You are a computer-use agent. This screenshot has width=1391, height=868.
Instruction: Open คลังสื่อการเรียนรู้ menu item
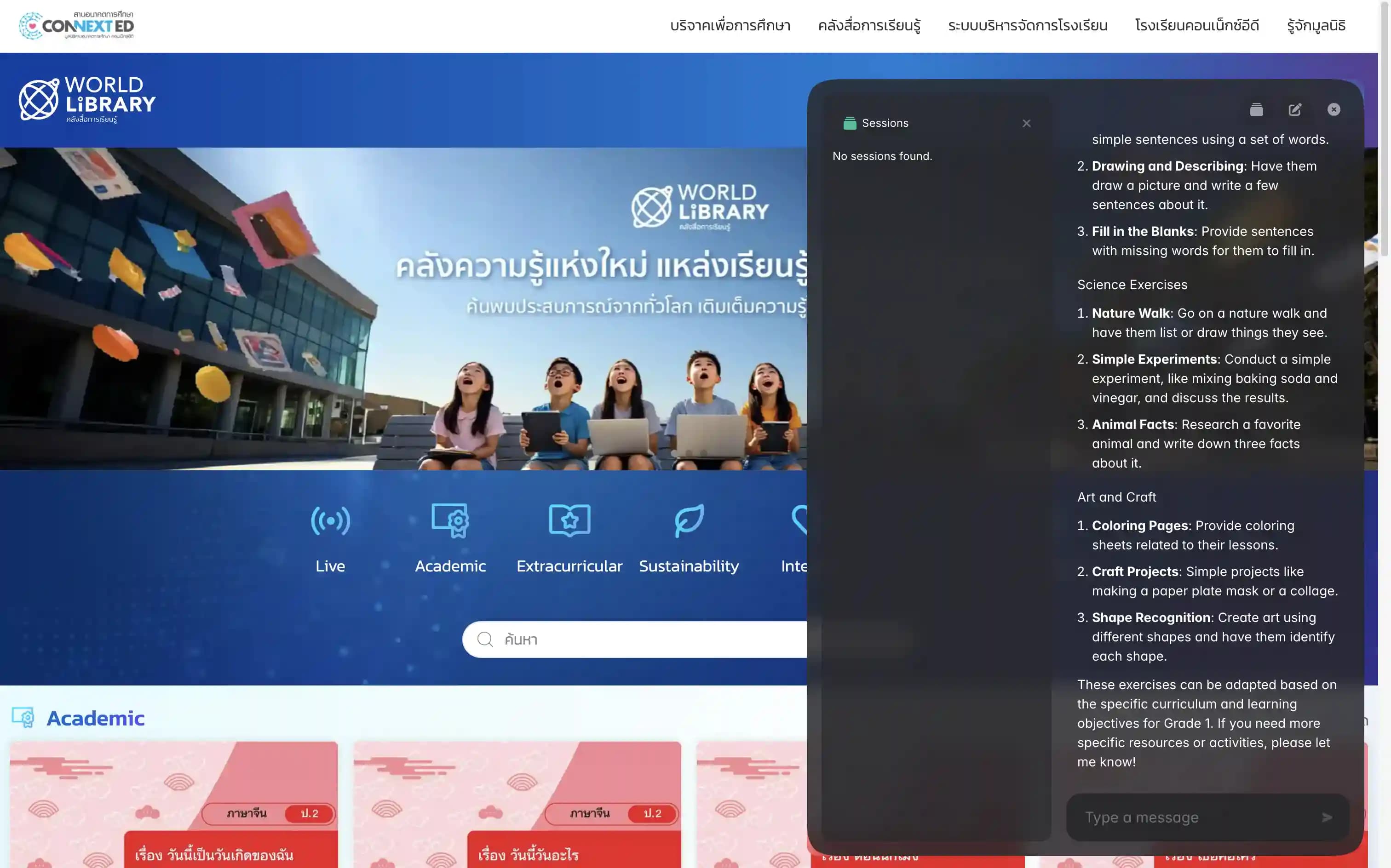click(x=869, y=26)
